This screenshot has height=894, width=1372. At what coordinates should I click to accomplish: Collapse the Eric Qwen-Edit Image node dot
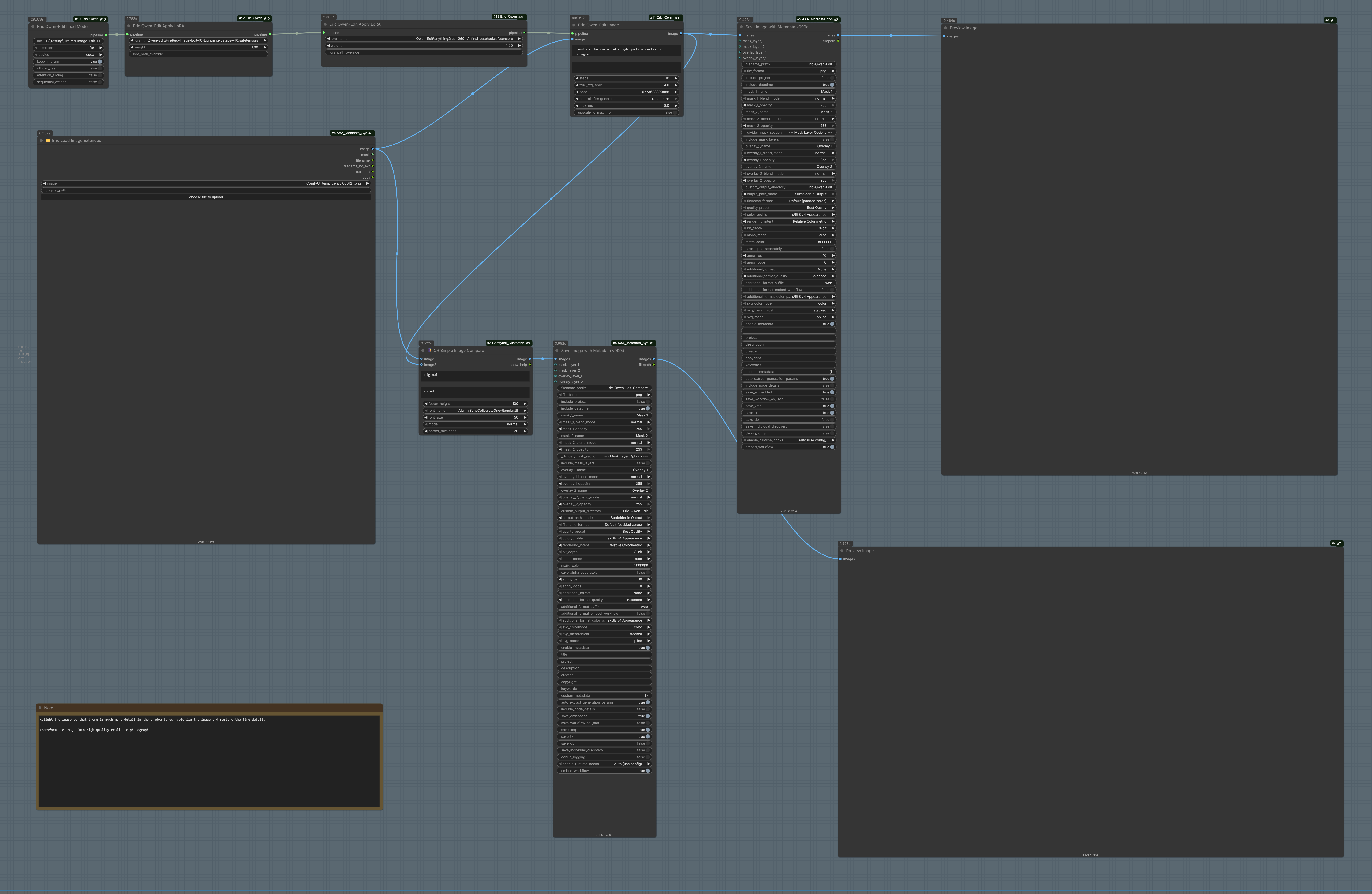(x=574, y=25)
